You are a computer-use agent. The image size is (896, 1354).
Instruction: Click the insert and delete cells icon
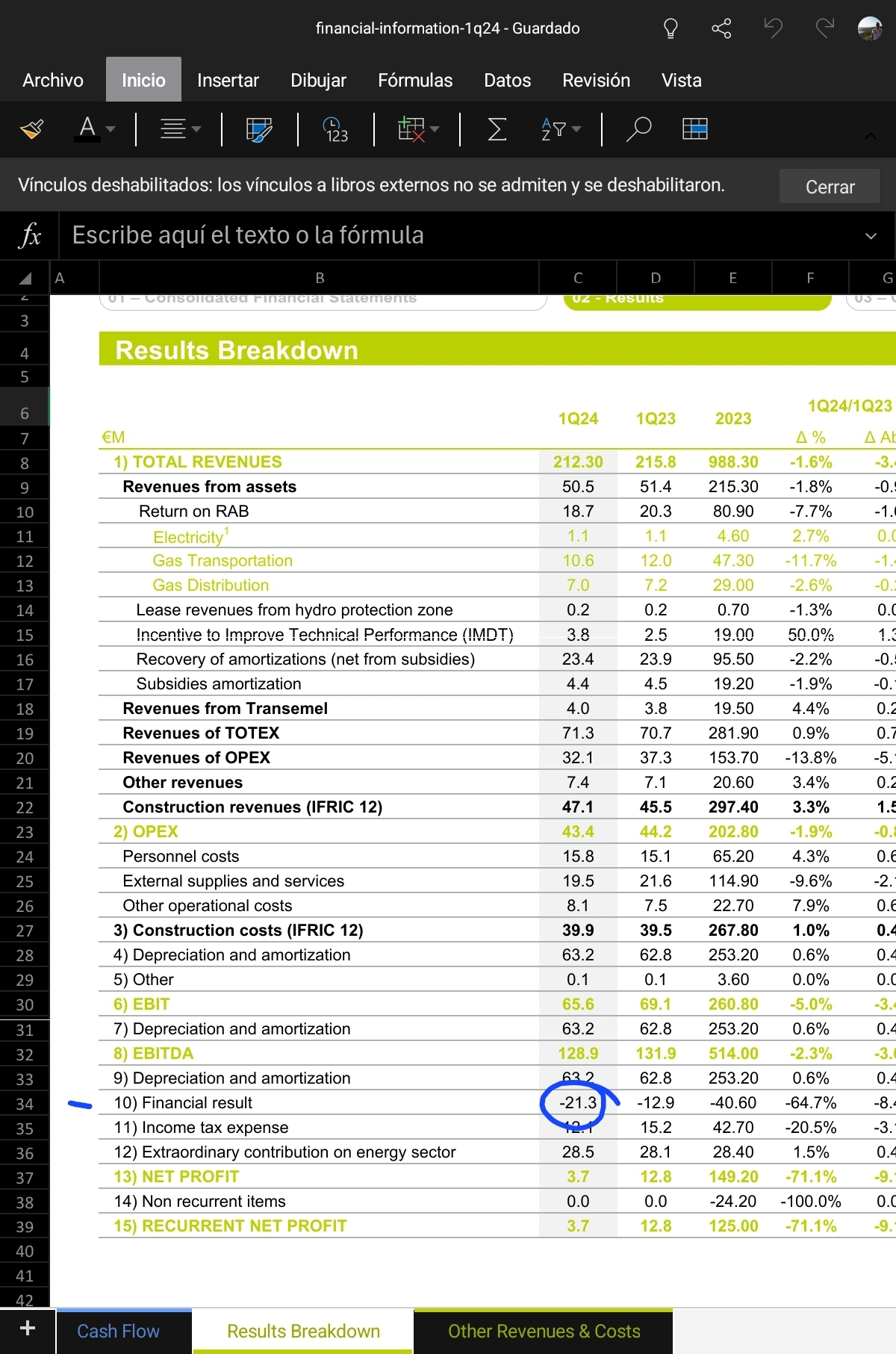[411, 129]
